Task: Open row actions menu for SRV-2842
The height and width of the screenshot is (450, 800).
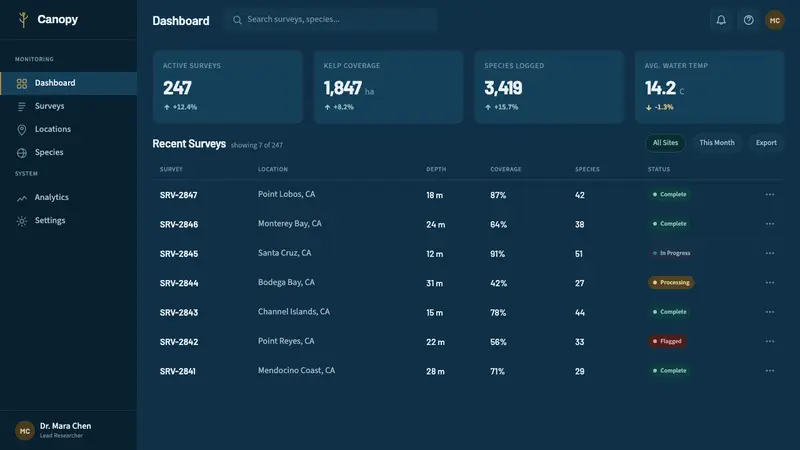Action: [769, 341]
